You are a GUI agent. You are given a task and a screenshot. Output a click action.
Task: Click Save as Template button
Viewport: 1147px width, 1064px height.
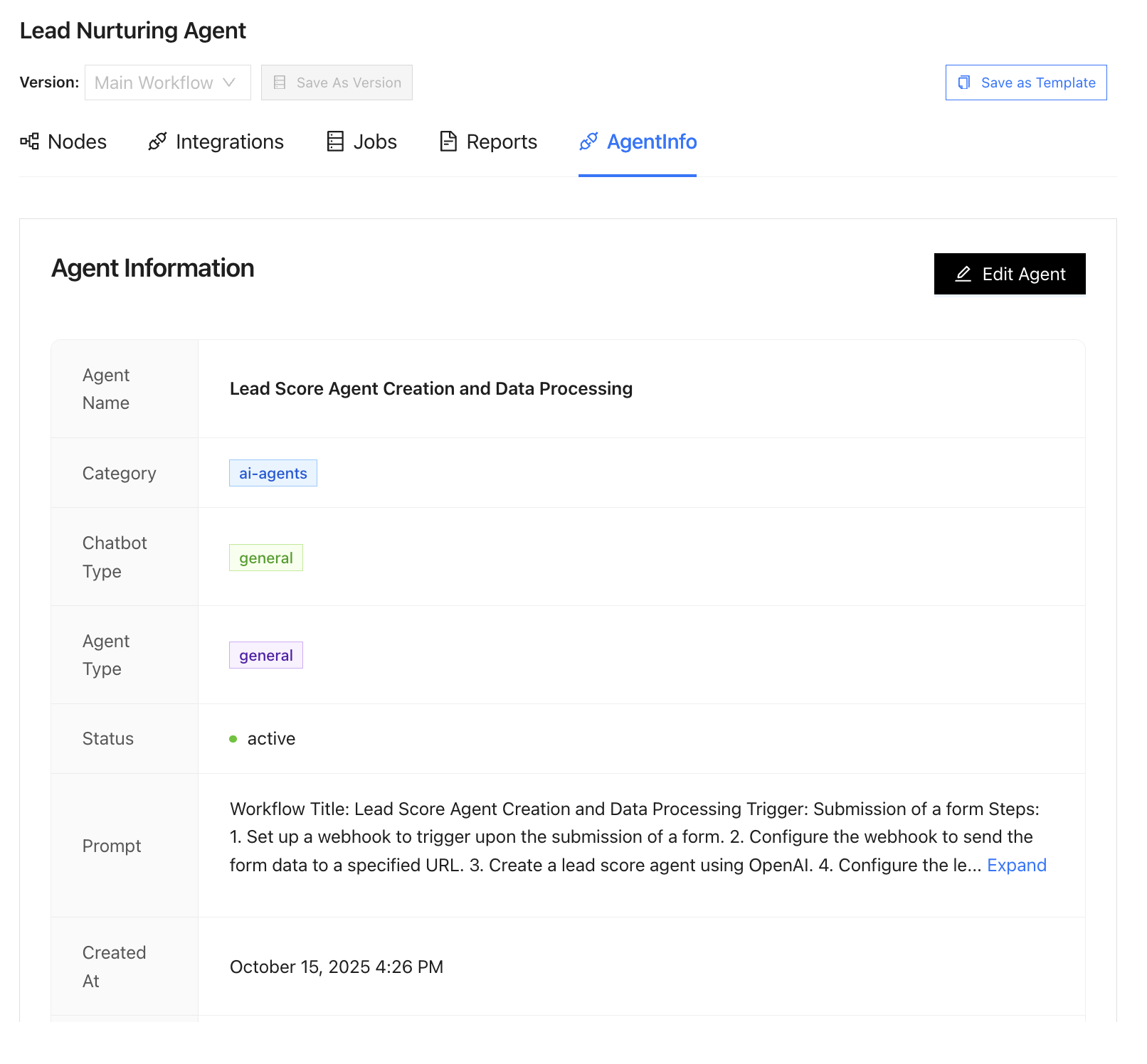[1025, 83]
